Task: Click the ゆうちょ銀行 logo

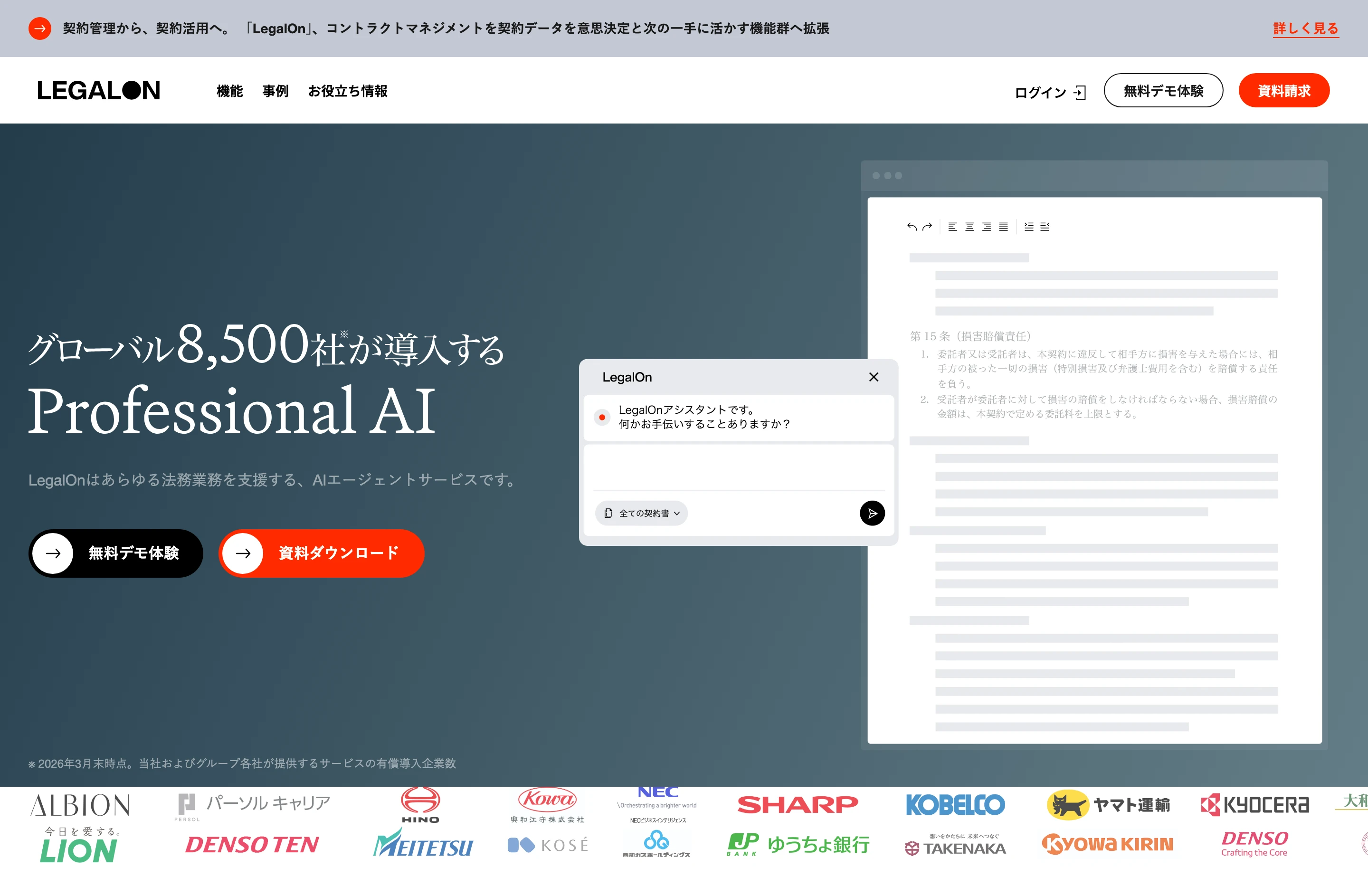Action: (798, 844)
